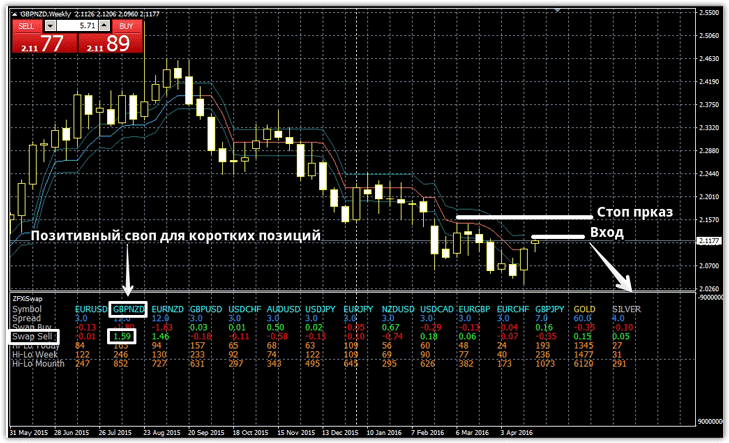Click the buy price 2.11 89 tile

tap(110, 43)
